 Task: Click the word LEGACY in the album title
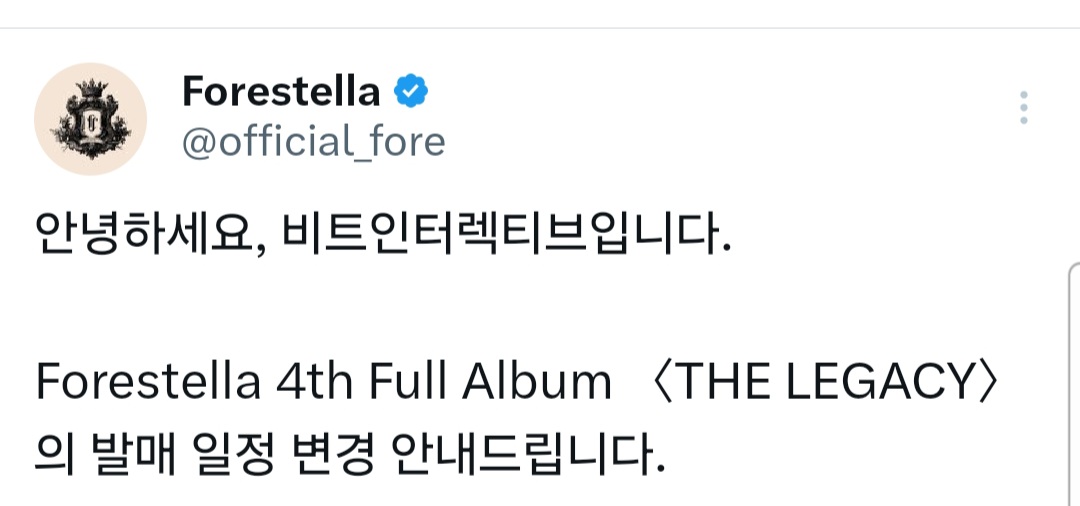(882, 382)
